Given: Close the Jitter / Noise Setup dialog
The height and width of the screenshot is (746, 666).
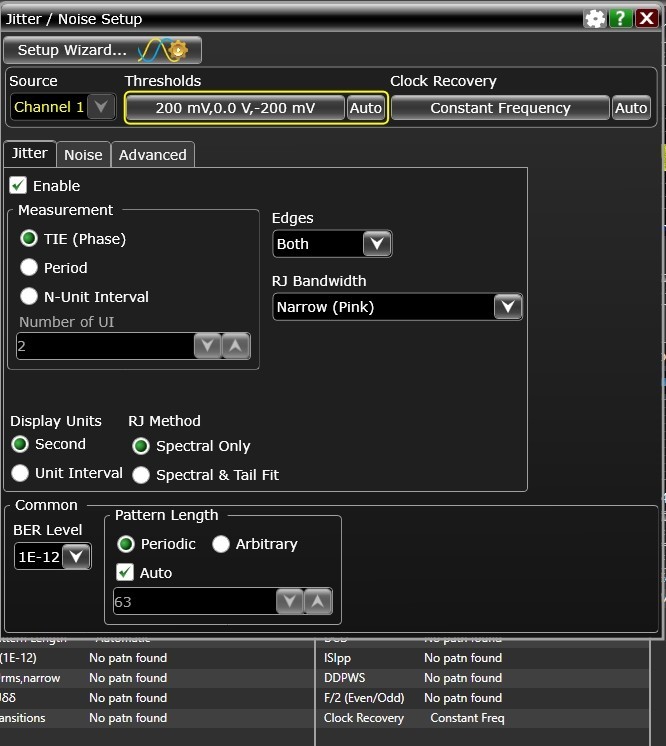Looking at the screenshot, I should tap(647, 19).
